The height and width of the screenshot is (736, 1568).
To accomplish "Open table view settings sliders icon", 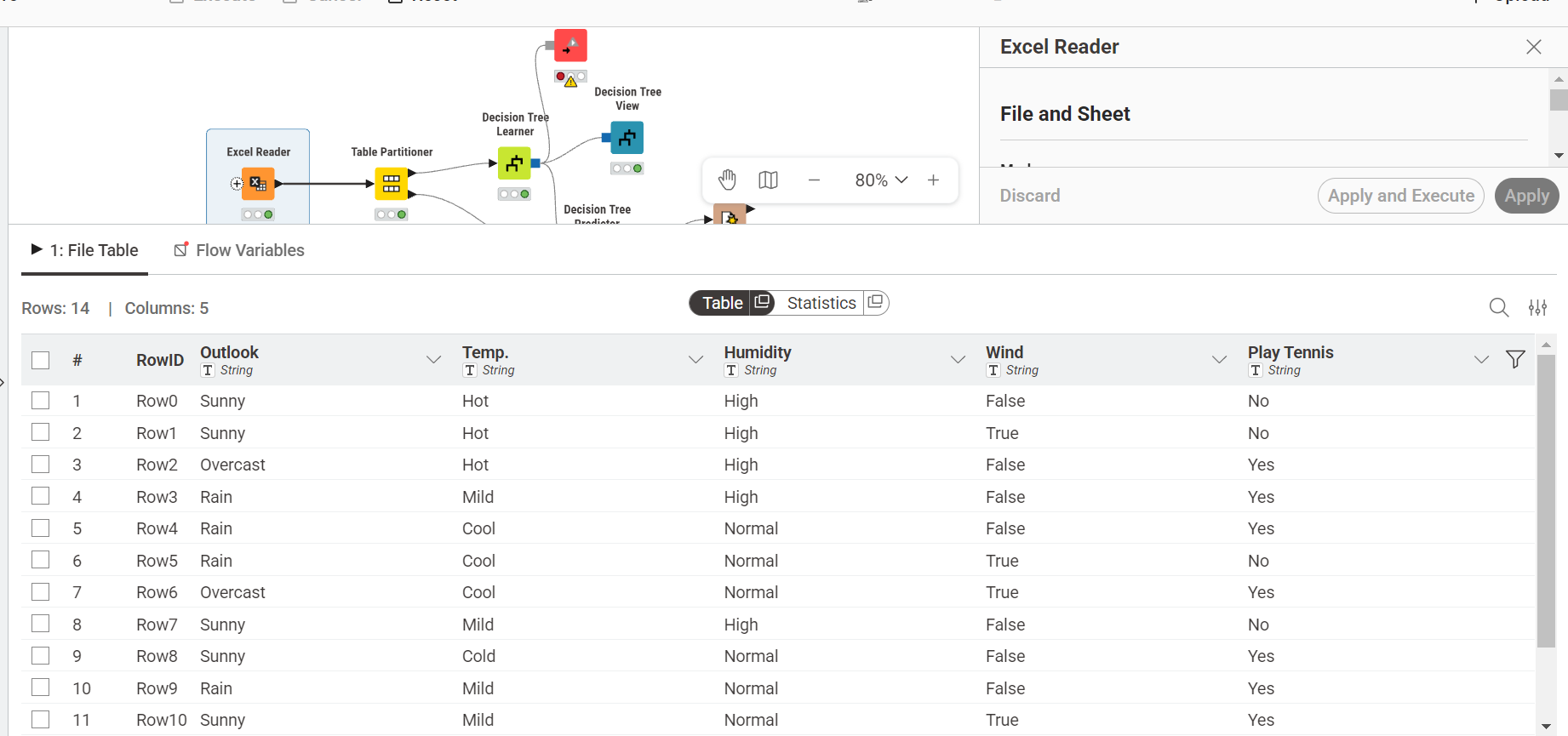I will 1537,307.
